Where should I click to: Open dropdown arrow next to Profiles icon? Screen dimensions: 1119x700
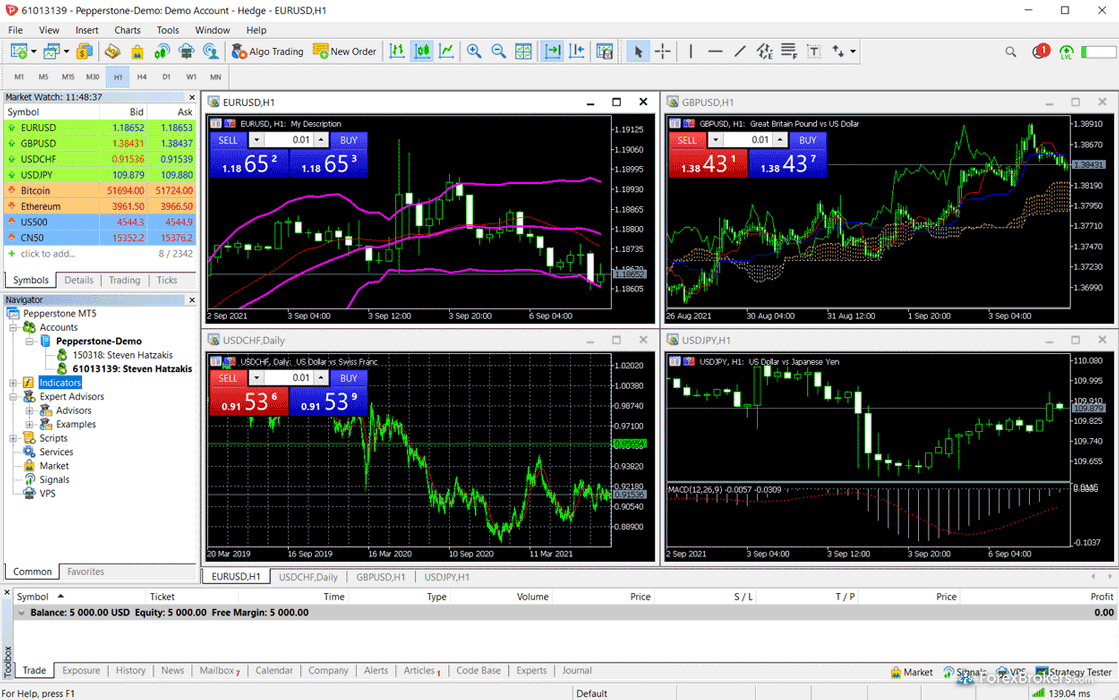coord(66,51)
